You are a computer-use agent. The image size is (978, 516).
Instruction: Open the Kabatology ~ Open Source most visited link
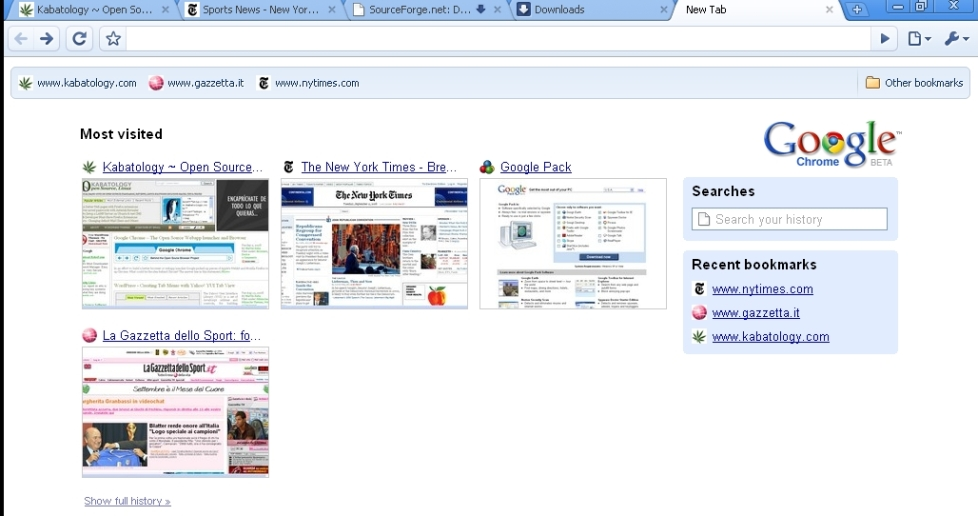[x=182, y=167]
